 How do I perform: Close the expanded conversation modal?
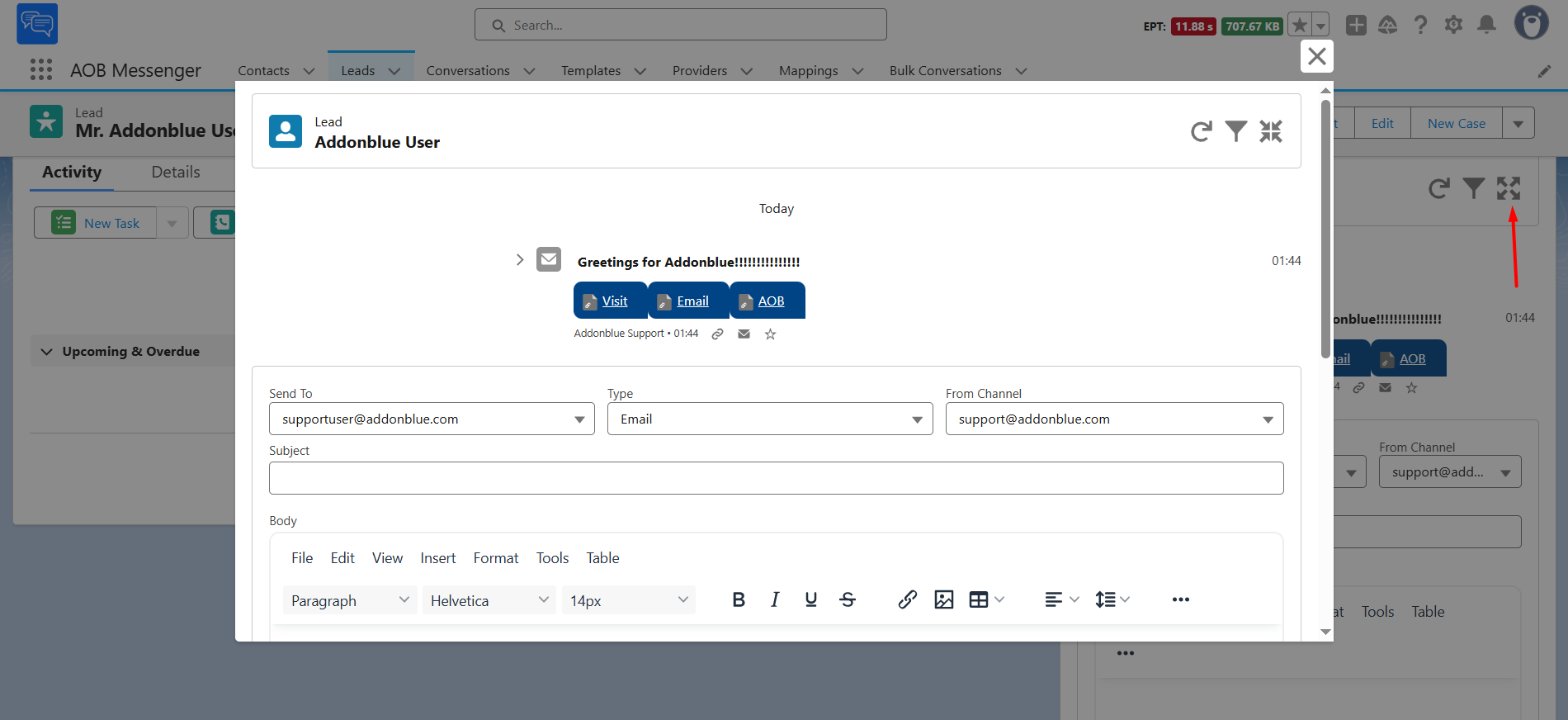(x=1317, y=56)
